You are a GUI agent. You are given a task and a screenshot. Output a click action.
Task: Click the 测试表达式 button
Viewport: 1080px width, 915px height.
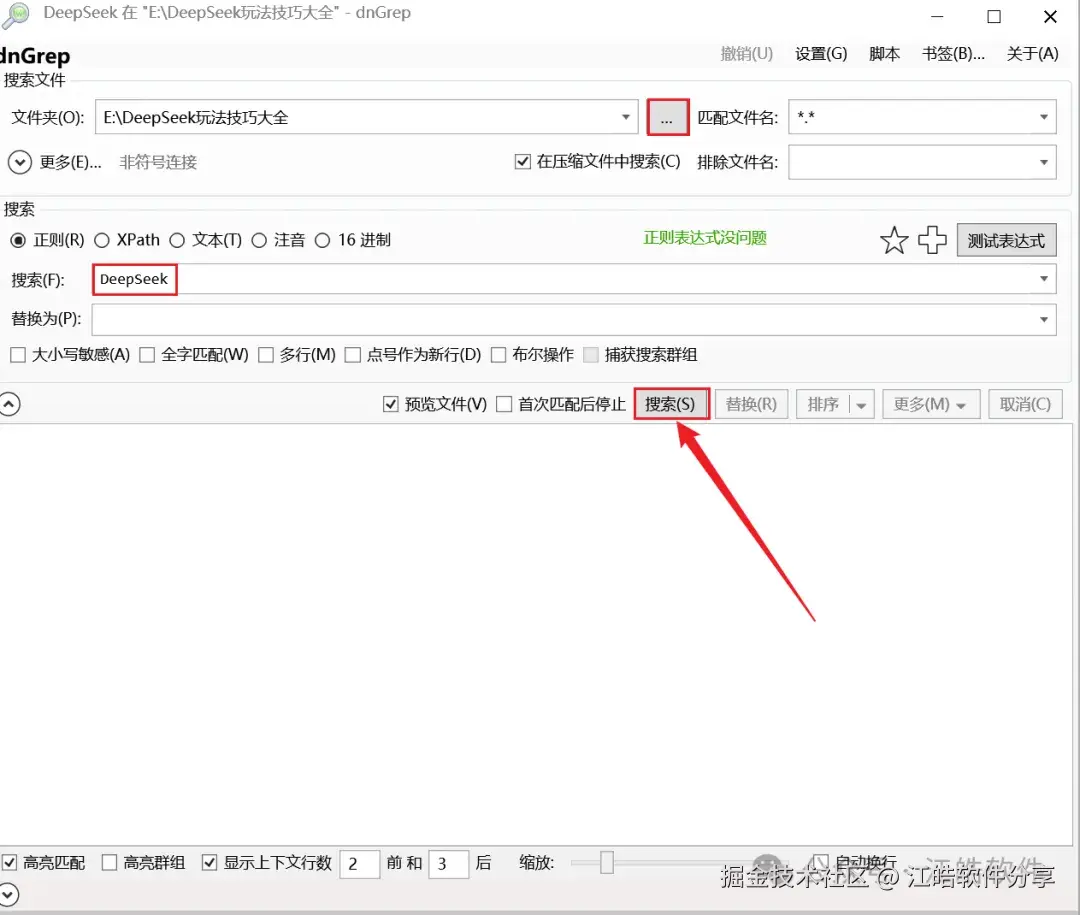(1006, 239)
